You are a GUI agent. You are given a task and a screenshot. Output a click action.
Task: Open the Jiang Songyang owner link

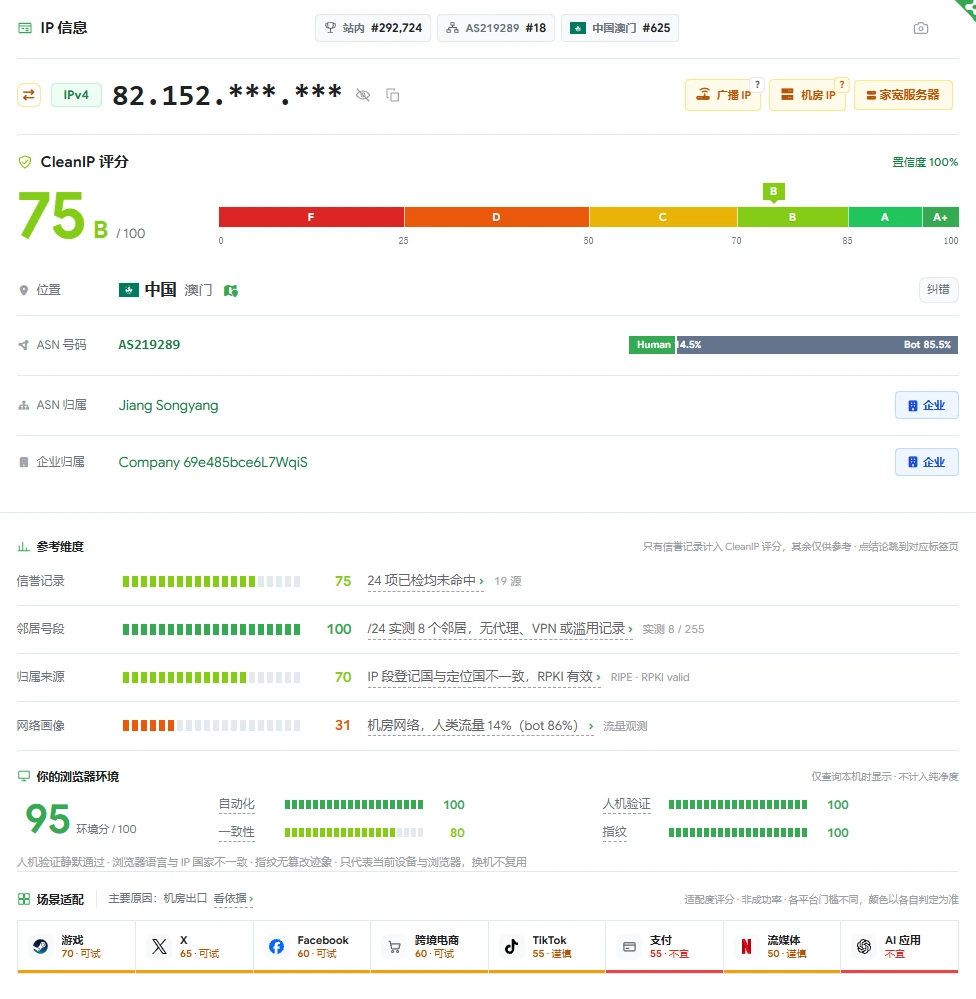click(x=168, y=405)
